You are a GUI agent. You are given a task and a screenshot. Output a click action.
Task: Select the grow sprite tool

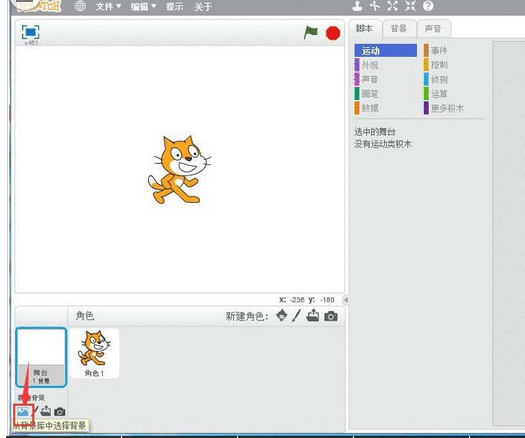(x=392, y=6)
